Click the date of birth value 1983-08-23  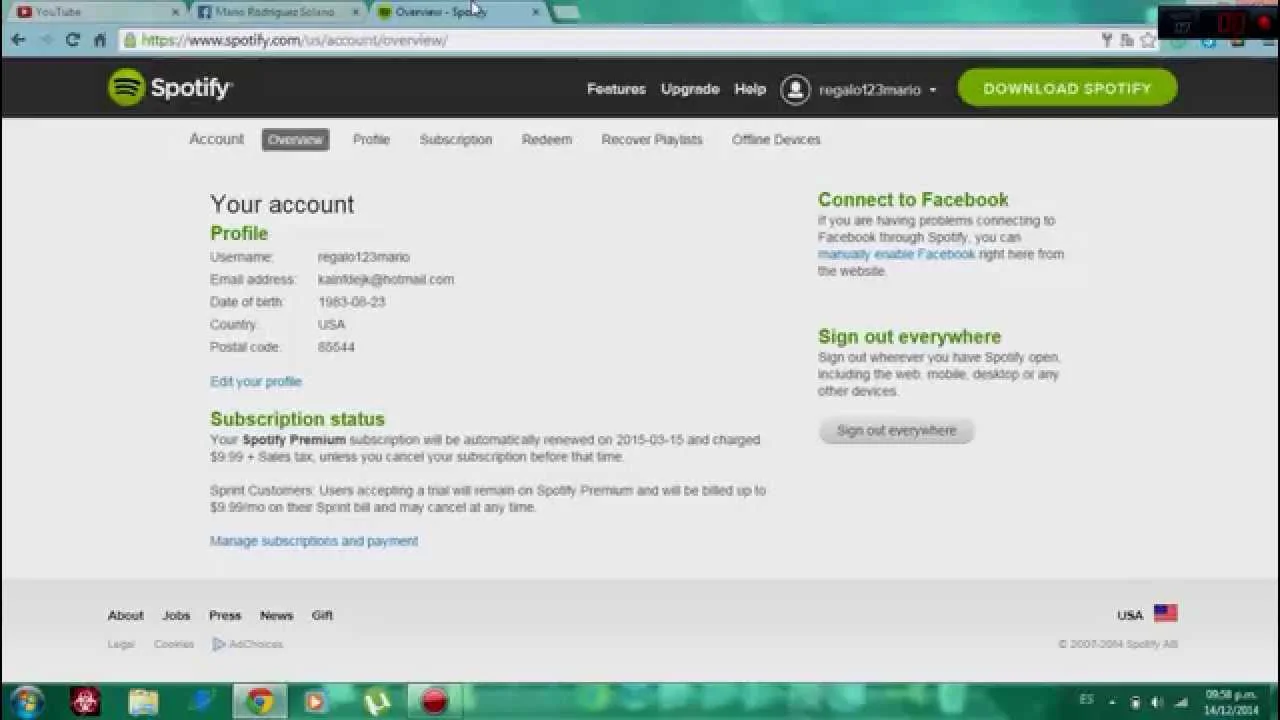point(352,302)
